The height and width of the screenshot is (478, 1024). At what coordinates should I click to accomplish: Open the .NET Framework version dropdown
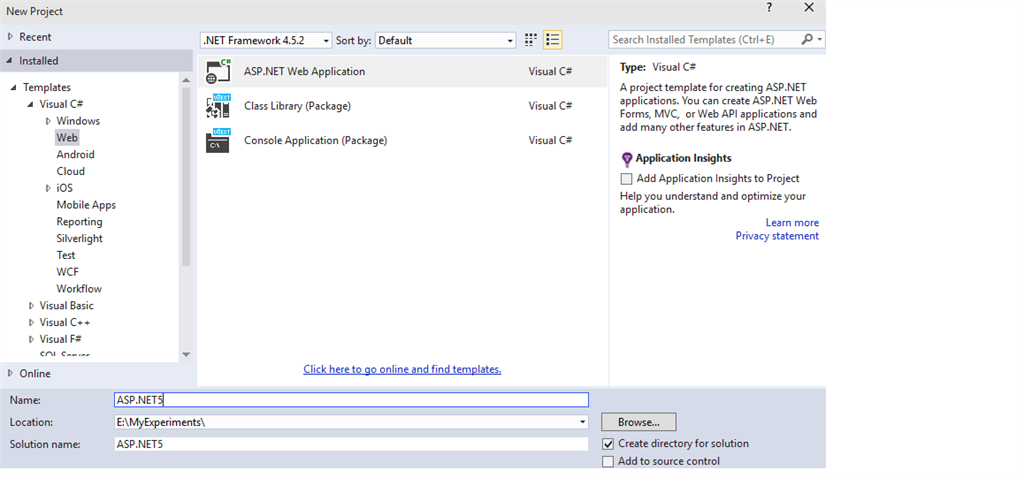point(266,41)
